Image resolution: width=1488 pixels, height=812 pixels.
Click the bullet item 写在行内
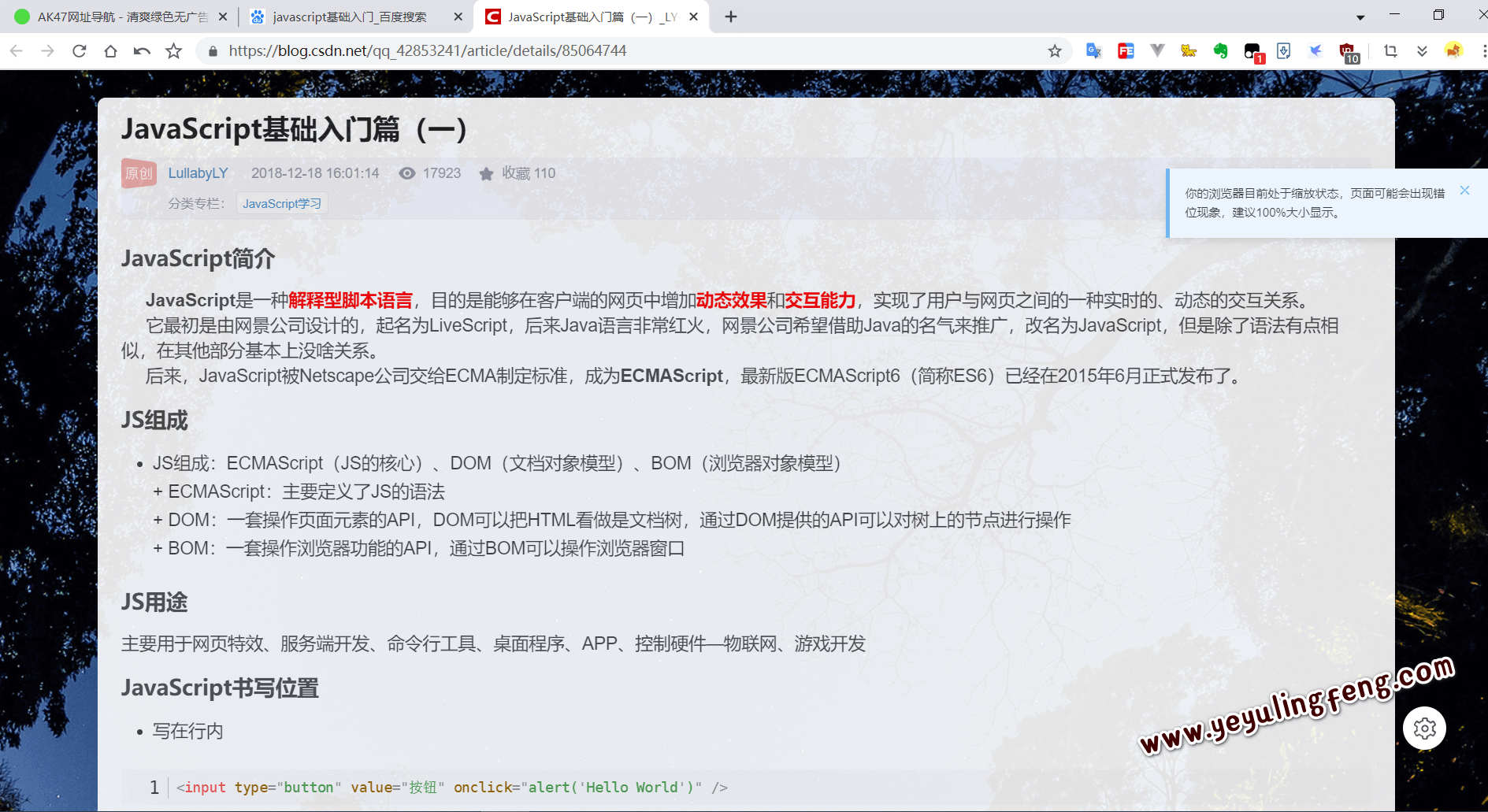click(x=187, y=732)
